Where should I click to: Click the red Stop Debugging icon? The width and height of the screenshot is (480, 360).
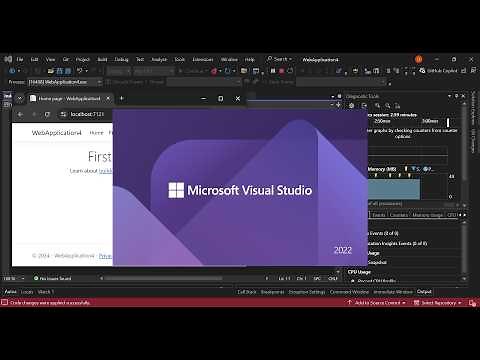tap(281, 71)
